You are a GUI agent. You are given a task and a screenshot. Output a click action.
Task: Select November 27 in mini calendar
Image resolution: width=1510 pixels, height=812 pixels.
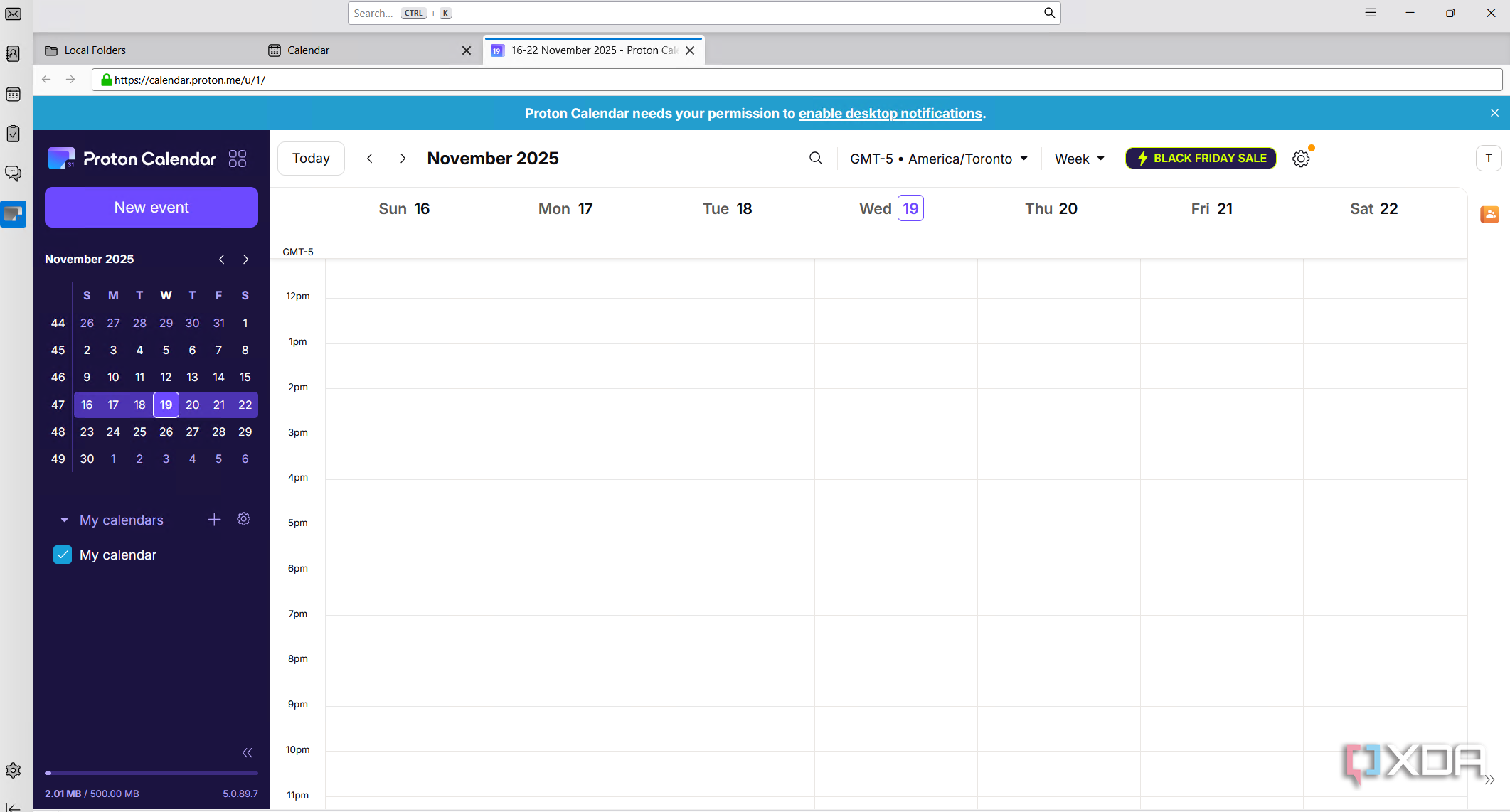click(x=192, y=432)
